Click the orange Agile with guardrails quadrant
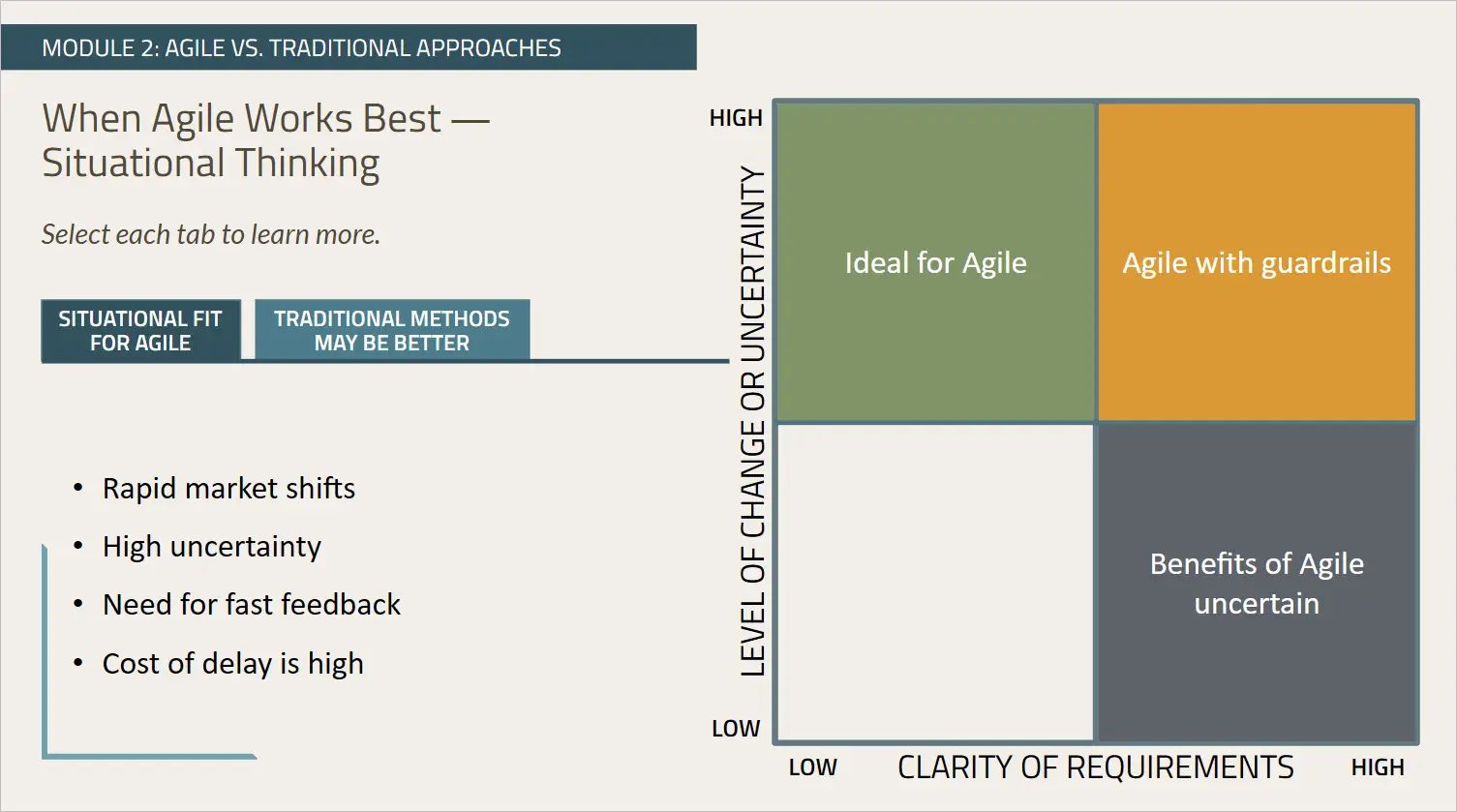Screen dimensions: 1457x812 point(1257,262)
